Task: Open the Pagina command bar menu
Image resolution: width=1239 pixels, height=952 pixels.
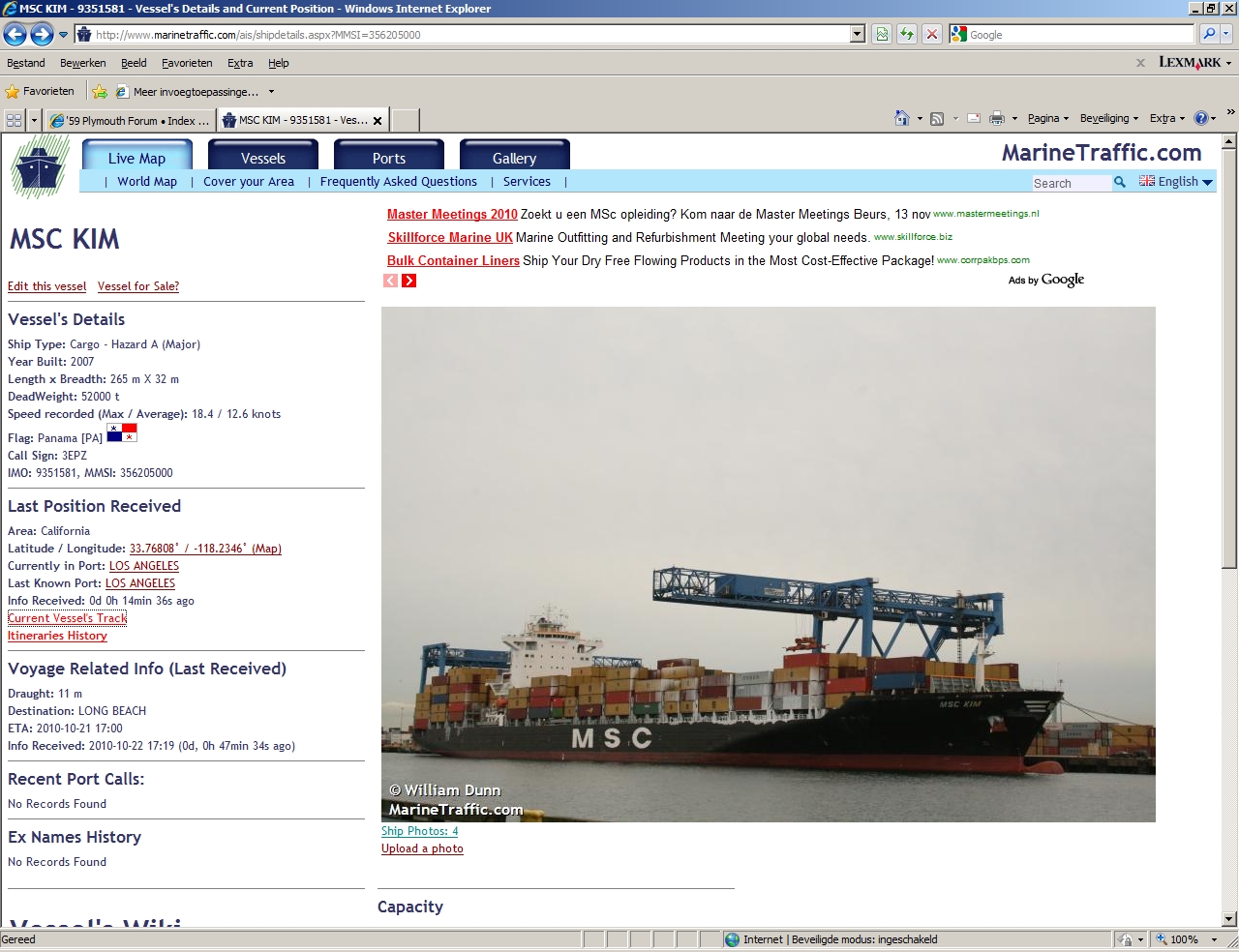Action: tap(1047, 118)
